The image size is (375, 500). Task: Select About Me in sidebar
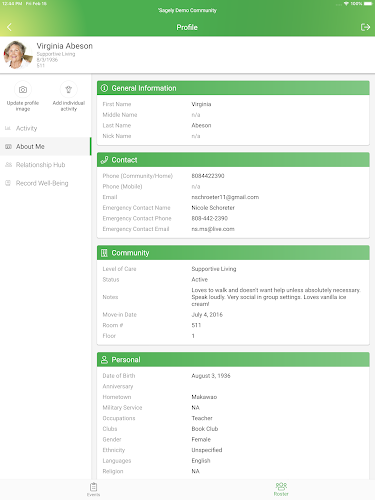pyautogui.click(x=46, y=146)
